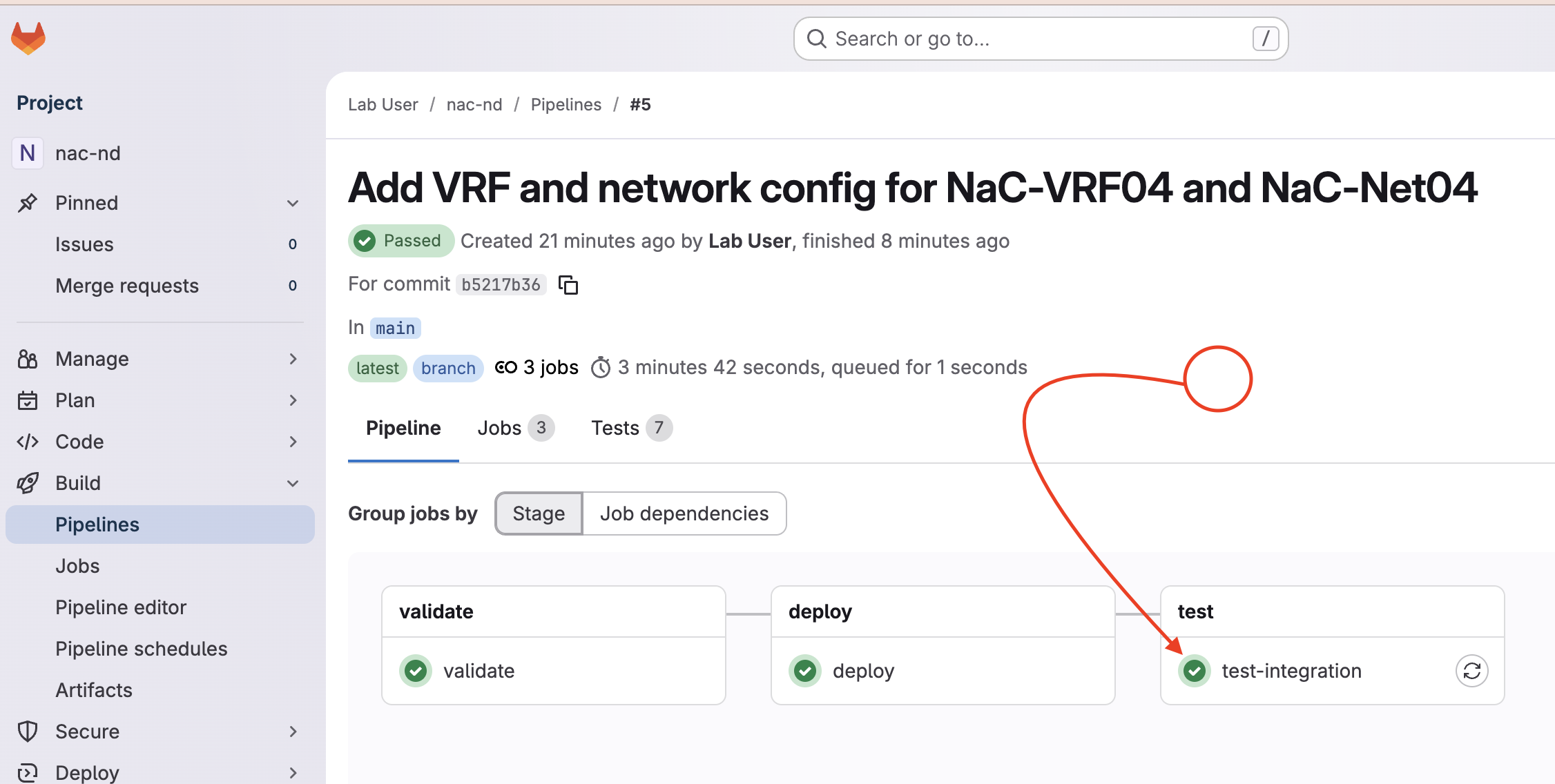
Task: Expand the Code menu chevron
Action: pyautogui.click(x=293, y=442)
